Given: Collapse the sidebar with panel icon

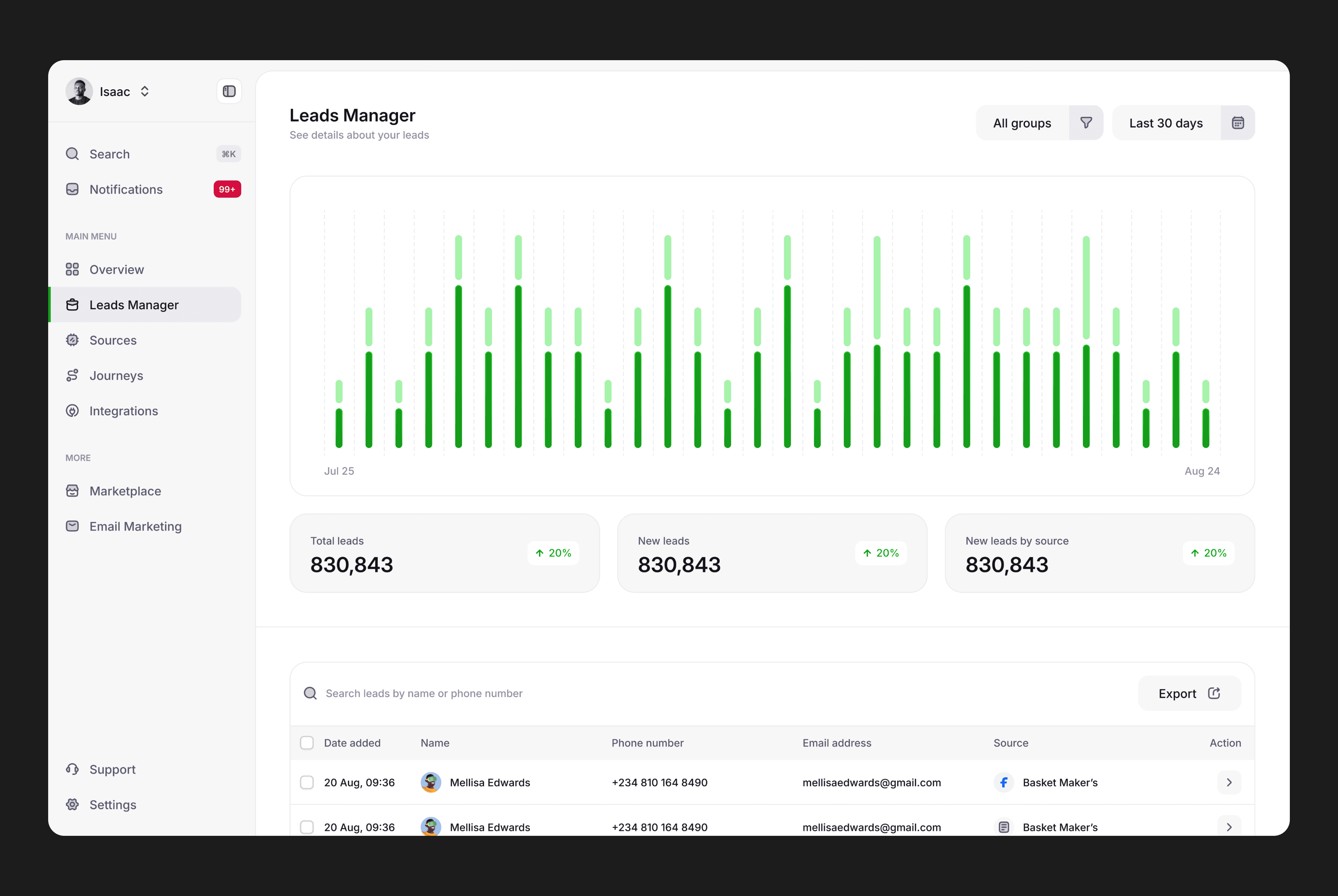Looking at the screenshot, I should tap(229, 91).
